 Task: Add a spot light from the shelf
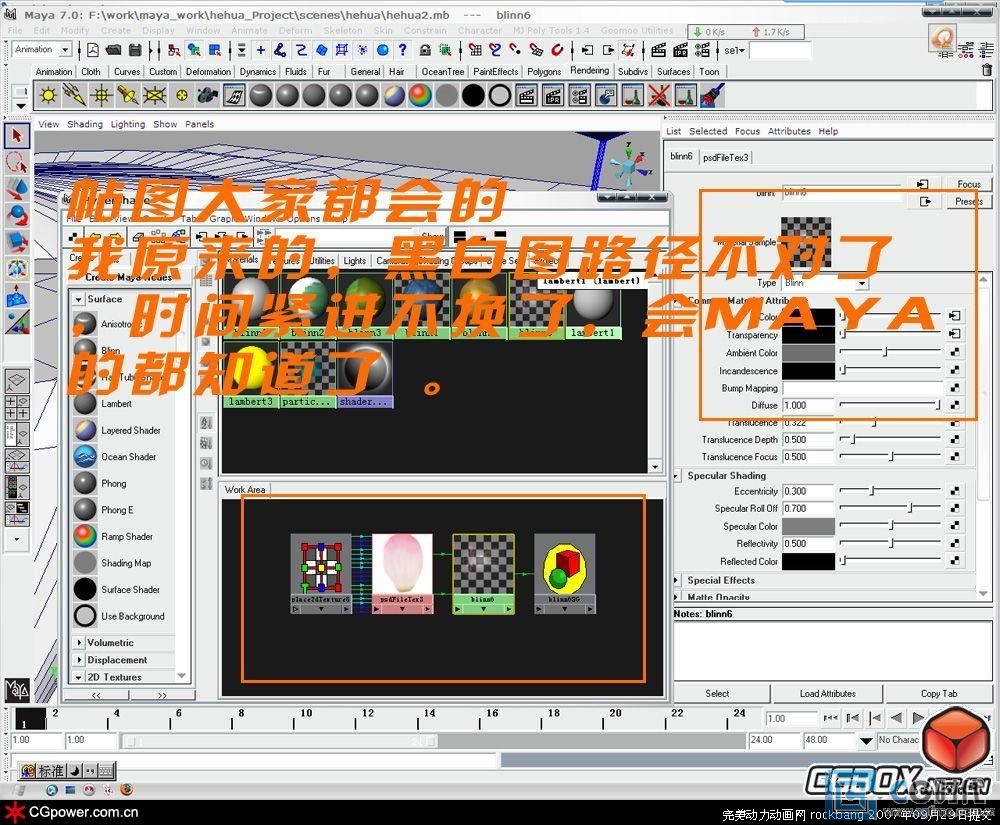[x=128, y=96]
